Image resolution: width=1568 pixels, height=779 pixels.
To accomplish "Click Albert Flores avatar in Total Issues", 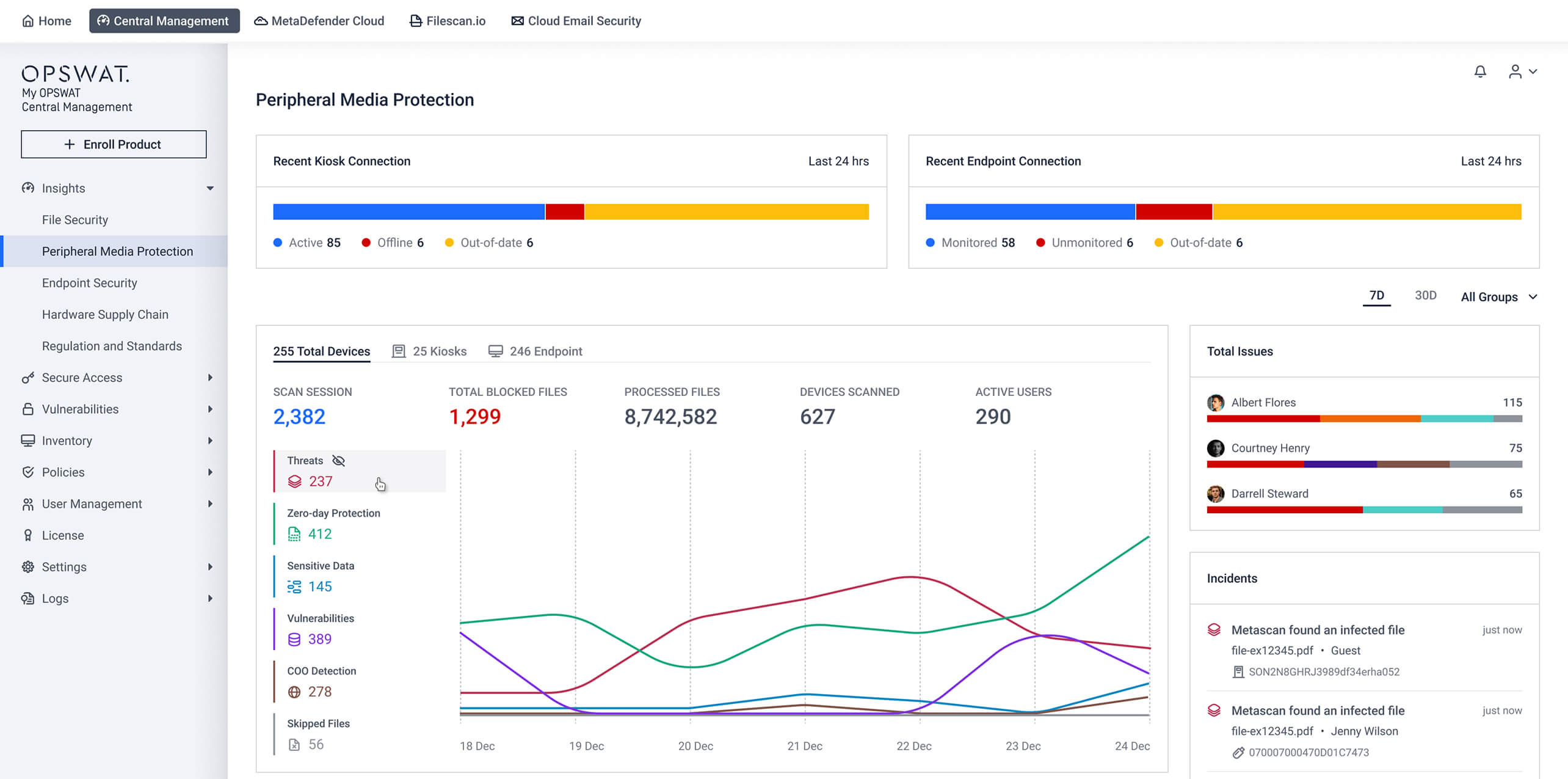I will [1215, 403].
